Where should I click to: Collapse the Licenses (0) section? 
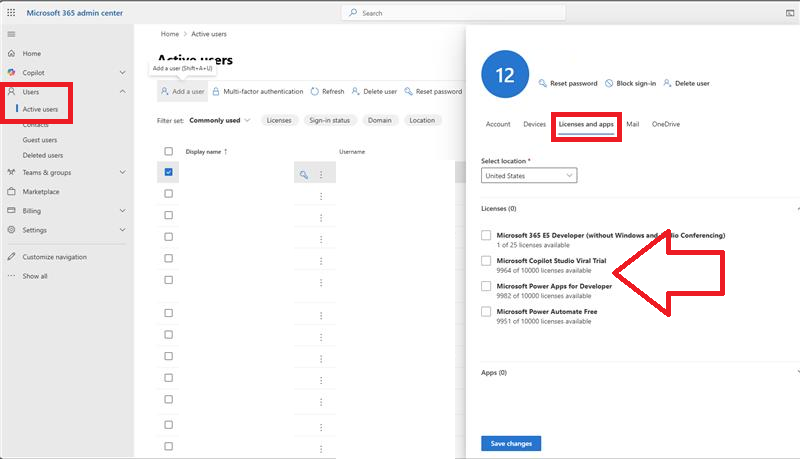(797, 209)
